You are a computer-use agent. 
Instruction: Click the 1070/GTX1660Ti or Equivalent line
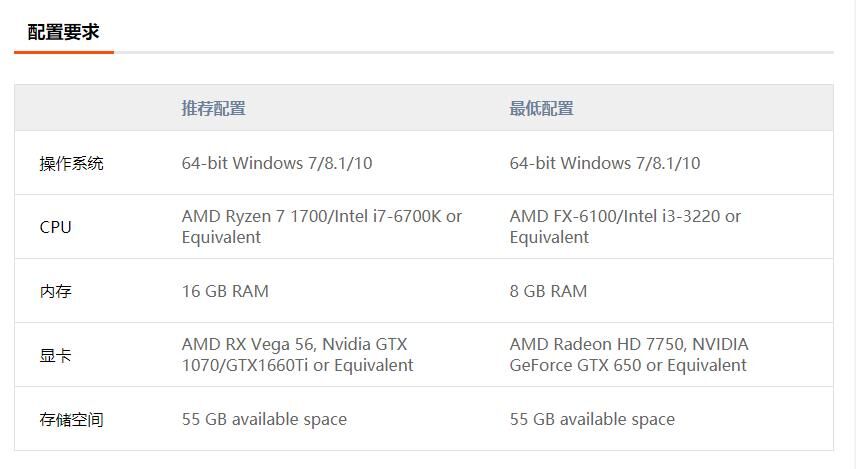(x=297, y=365)
